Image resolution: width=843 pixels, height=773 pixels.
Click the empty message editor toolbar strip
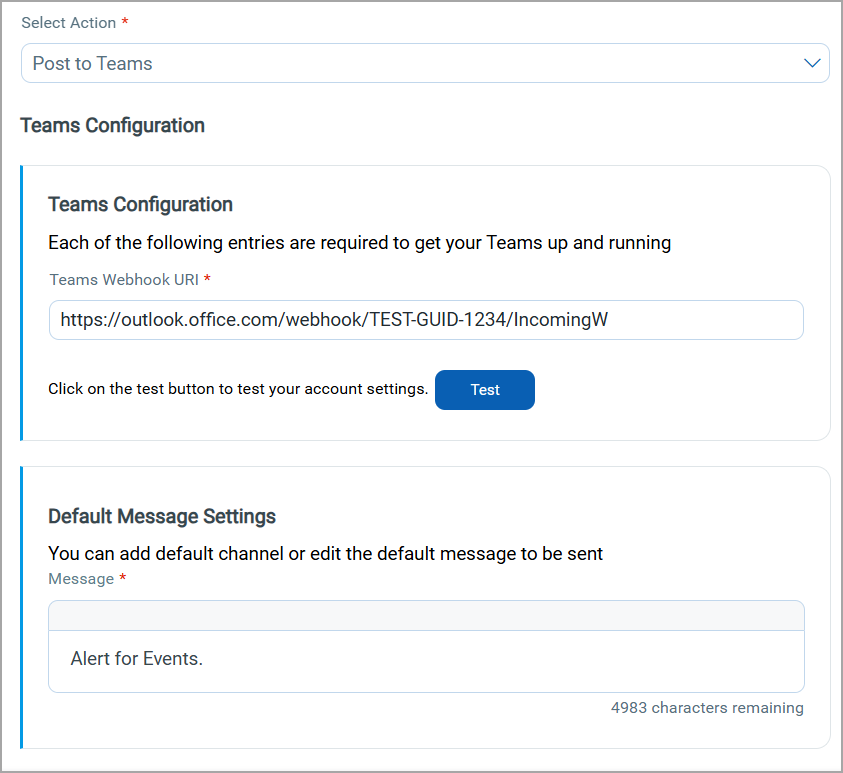425,615
